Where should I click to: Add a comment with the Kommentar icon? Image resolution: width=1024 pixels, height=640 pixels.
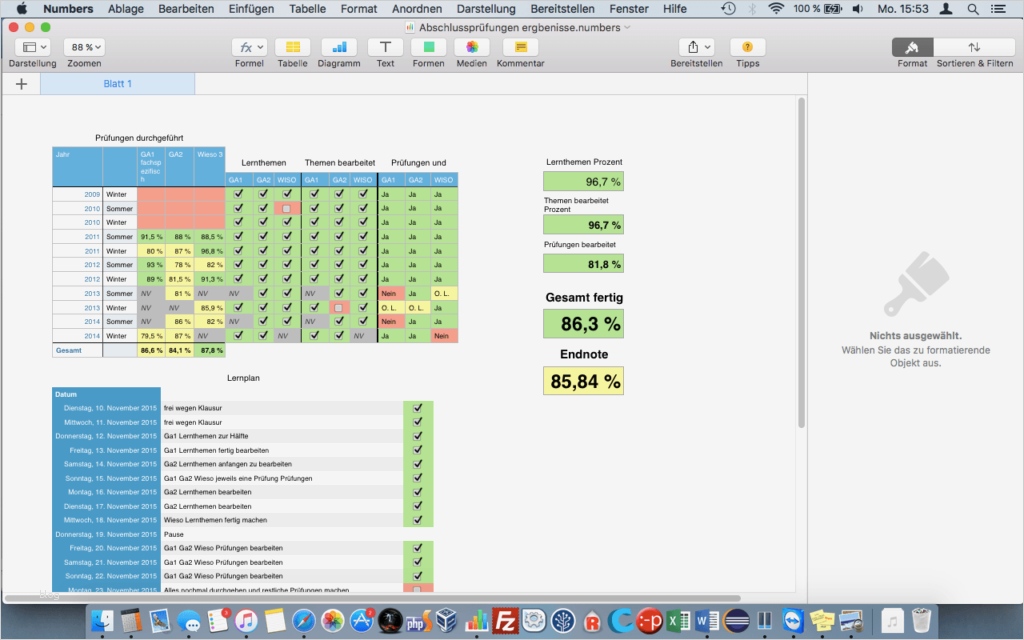coord(520,47)
